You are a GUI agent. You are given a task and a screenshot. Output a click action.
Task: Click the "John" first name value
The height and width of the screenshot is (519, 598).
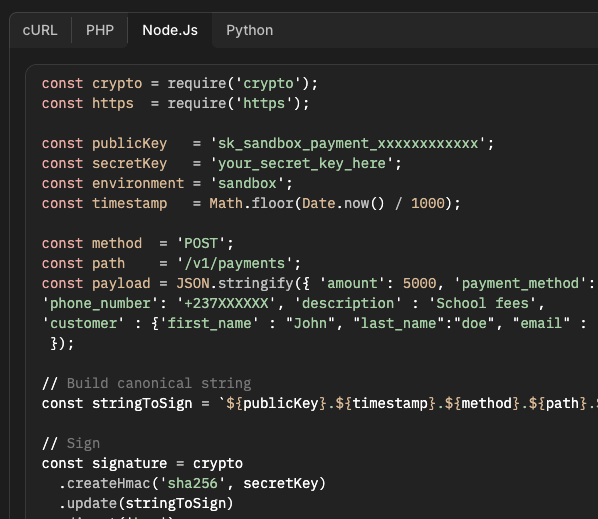point(310,323)
